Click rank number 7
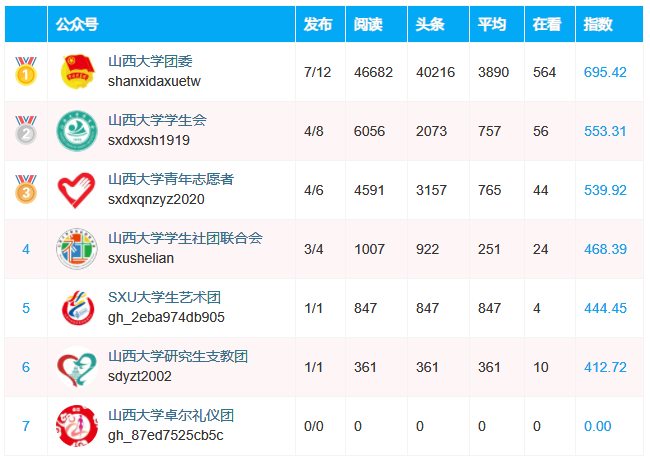The width and height of the screenshot is (650, 458). click(26, 426)
